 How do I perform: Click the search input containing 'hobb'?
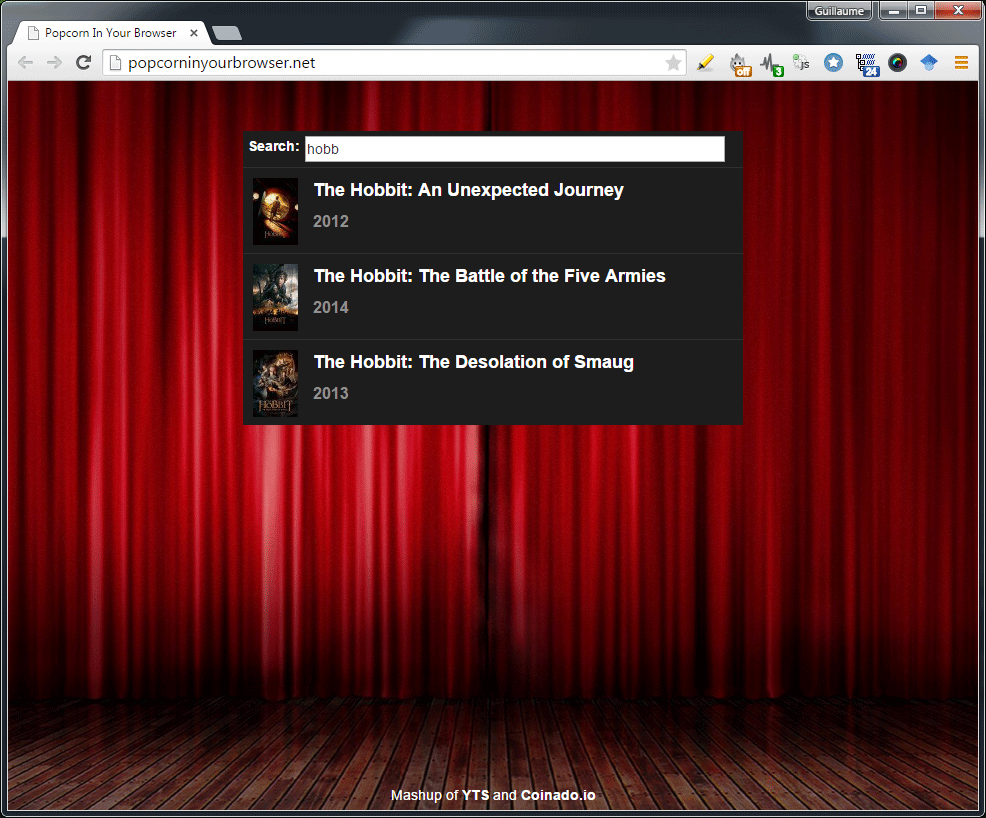514,149
